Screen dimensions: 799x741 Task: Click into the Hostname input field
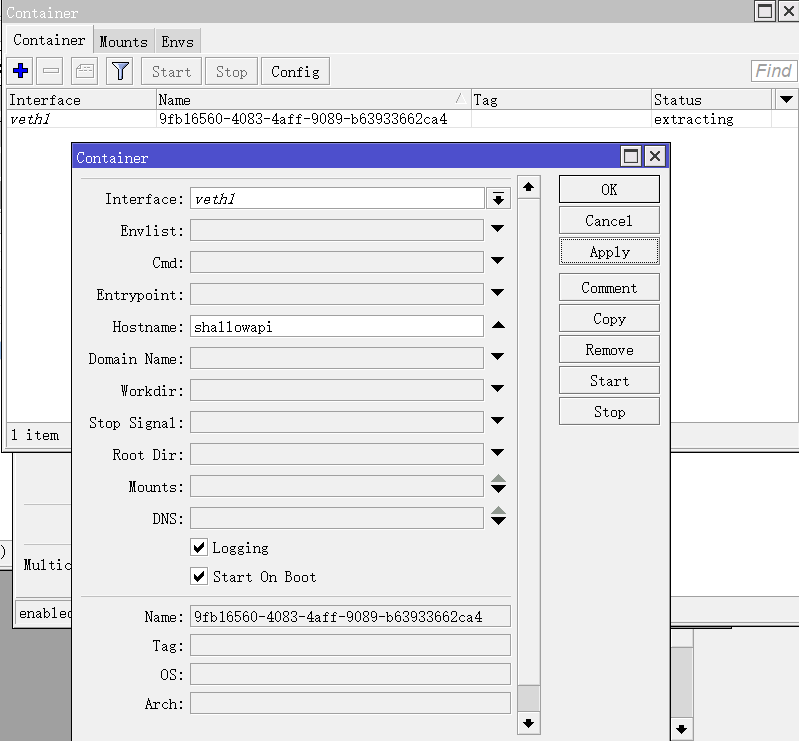pyautogui.click(x=337, y=326)
